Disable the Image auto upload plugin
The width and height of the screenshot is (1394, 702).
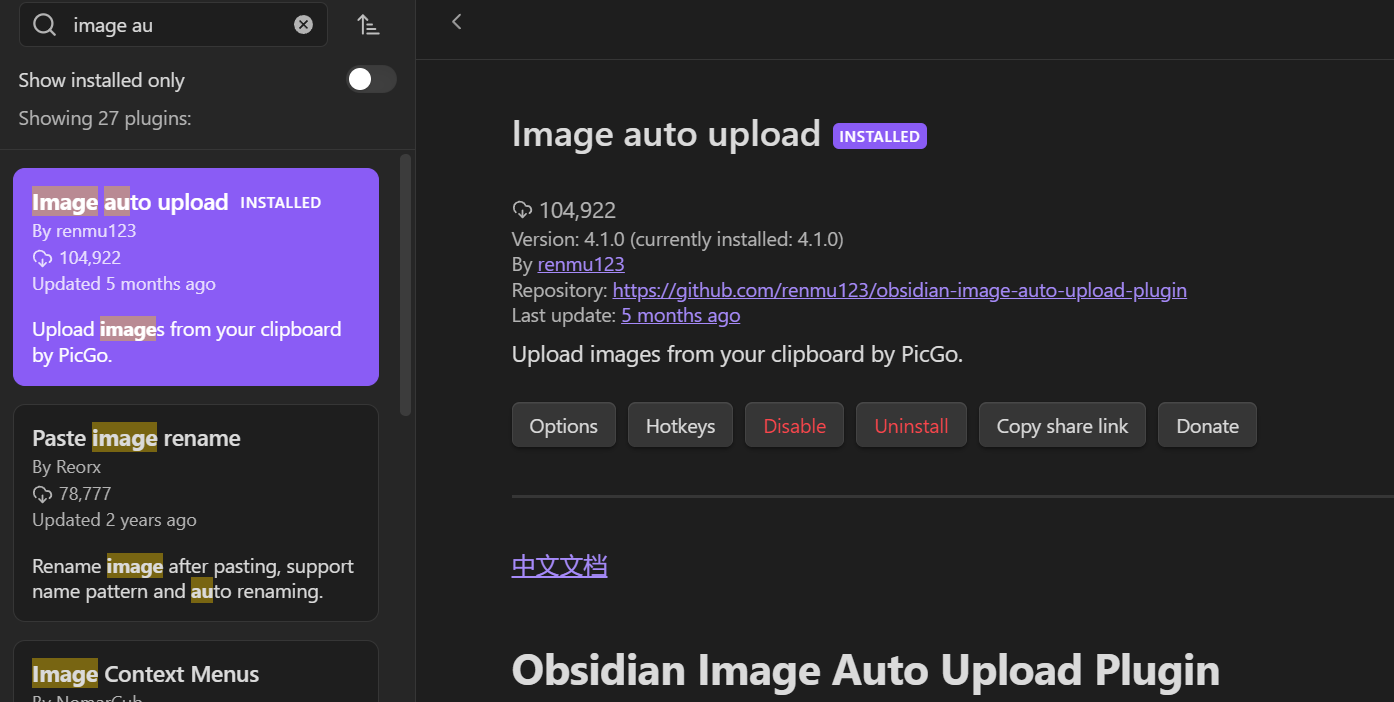pos(794,426)
